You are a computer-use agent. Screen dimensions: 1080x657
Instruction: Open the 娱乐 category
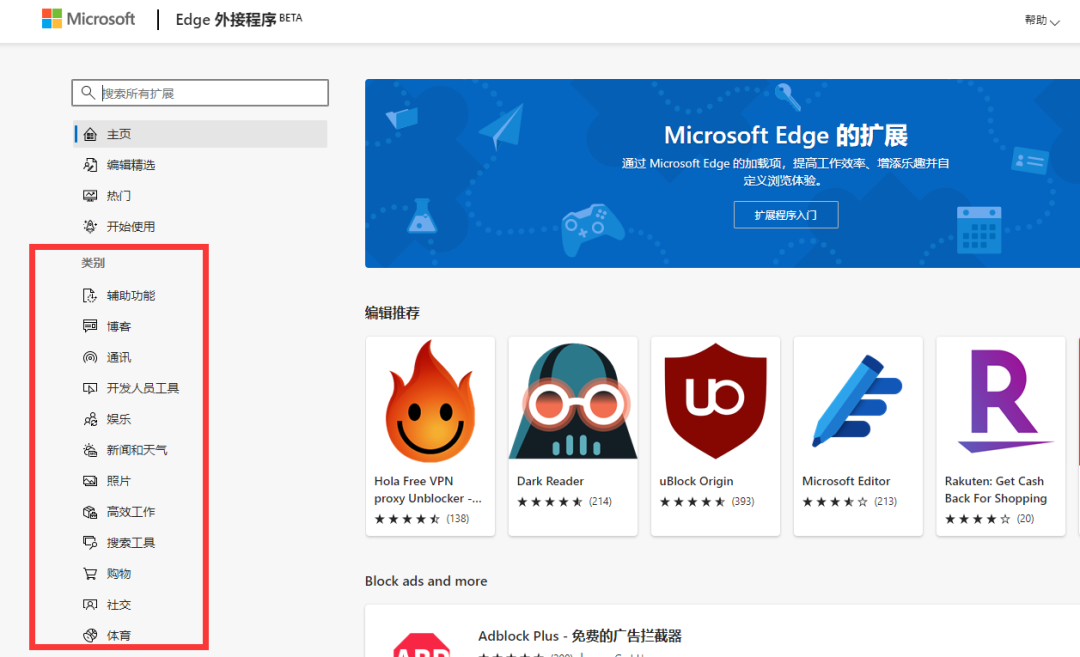(118, 419)
